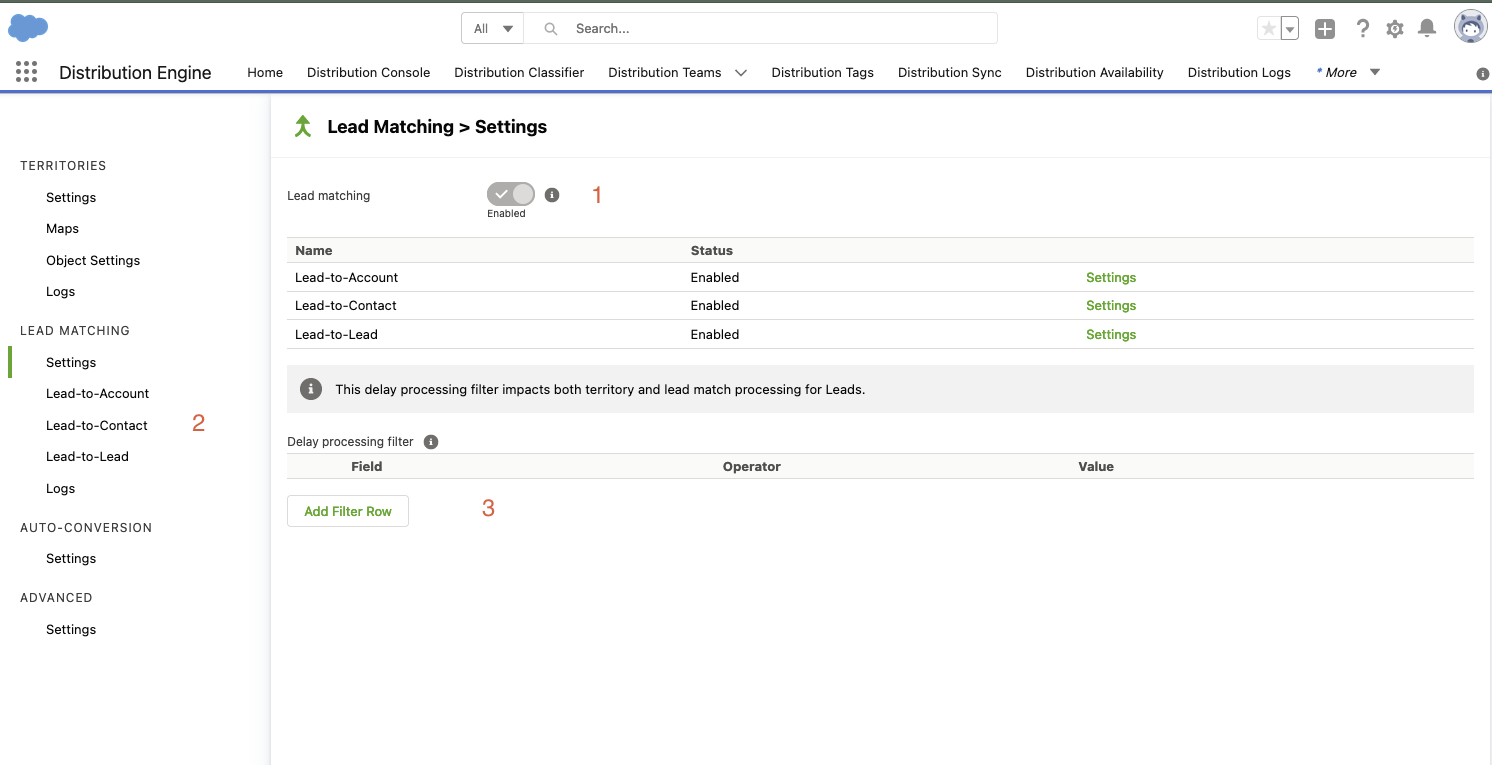
Task: Click the Operator column header
Action: coord(752,467)
